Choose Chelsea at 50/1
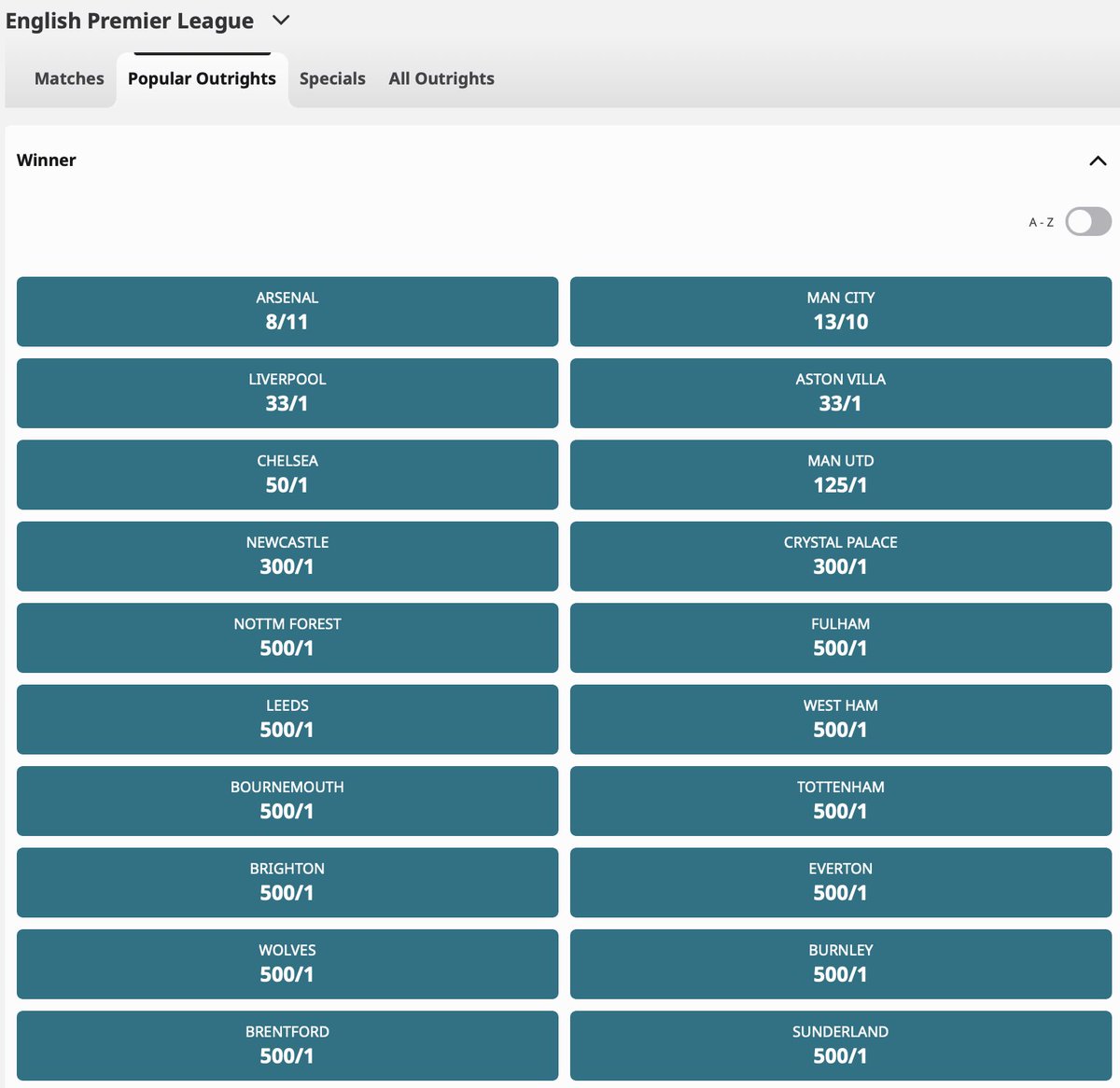 287,475
